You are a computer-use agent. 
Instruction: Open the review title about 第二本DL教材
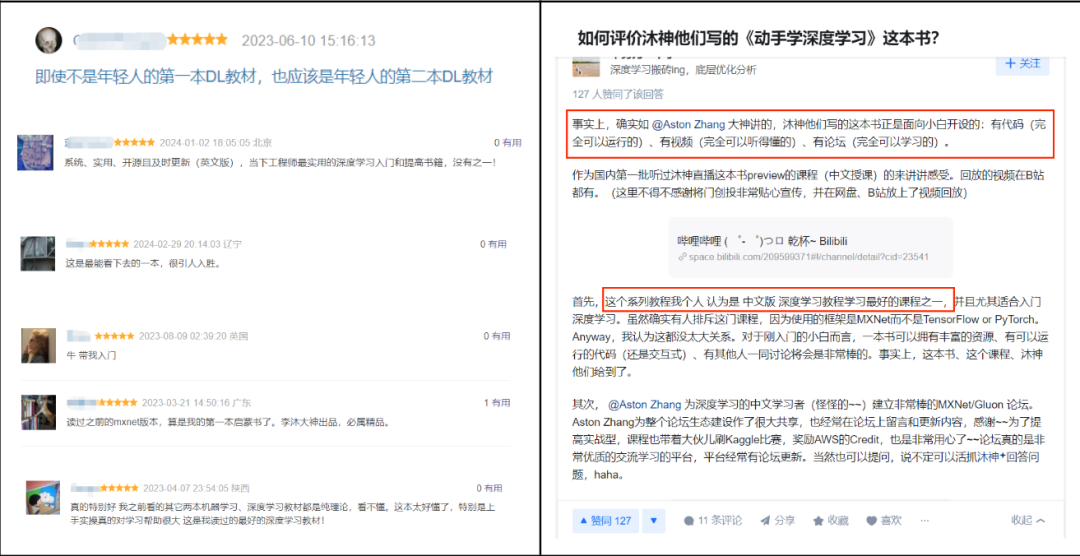pos(264,76)
